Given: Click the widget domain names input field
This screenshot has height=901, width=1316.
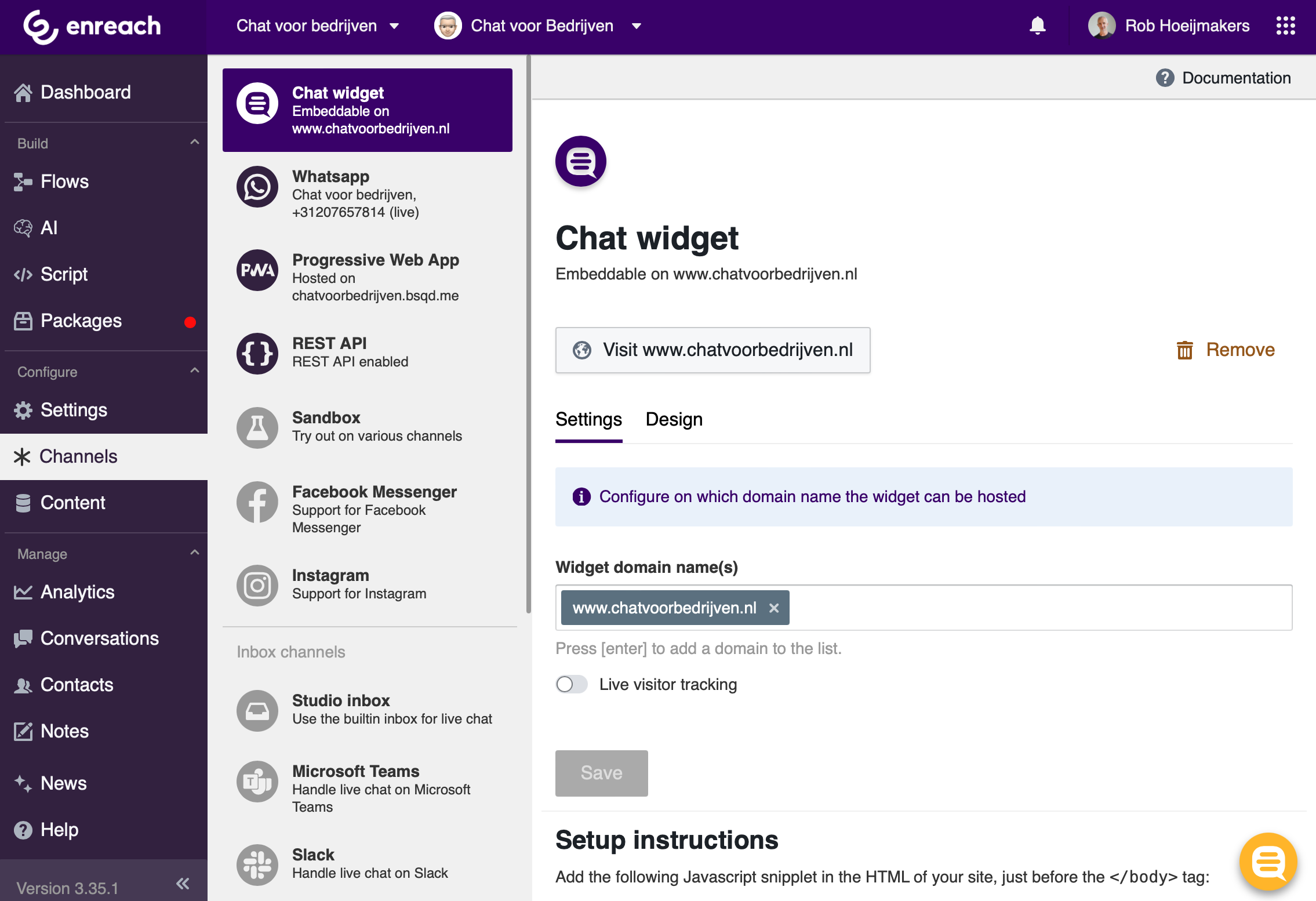Looking at the screenshot, I should [x=1038, y=608].
